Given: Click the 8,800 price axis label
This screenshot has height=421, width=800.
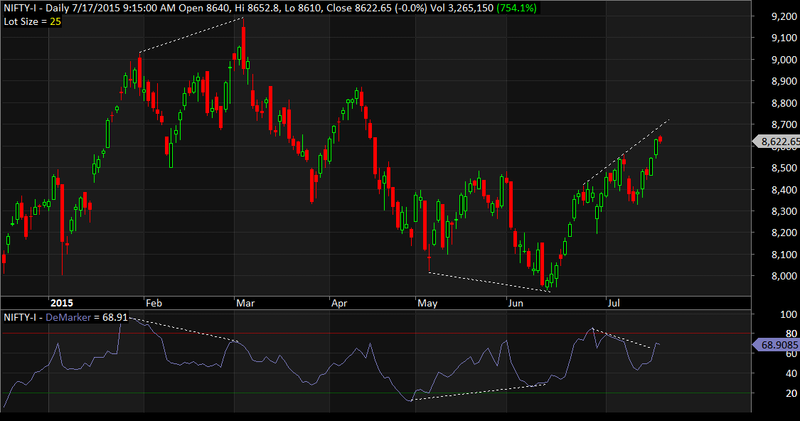Looking at the screenshot, I should pyautogui.click(x=784, y=103).
